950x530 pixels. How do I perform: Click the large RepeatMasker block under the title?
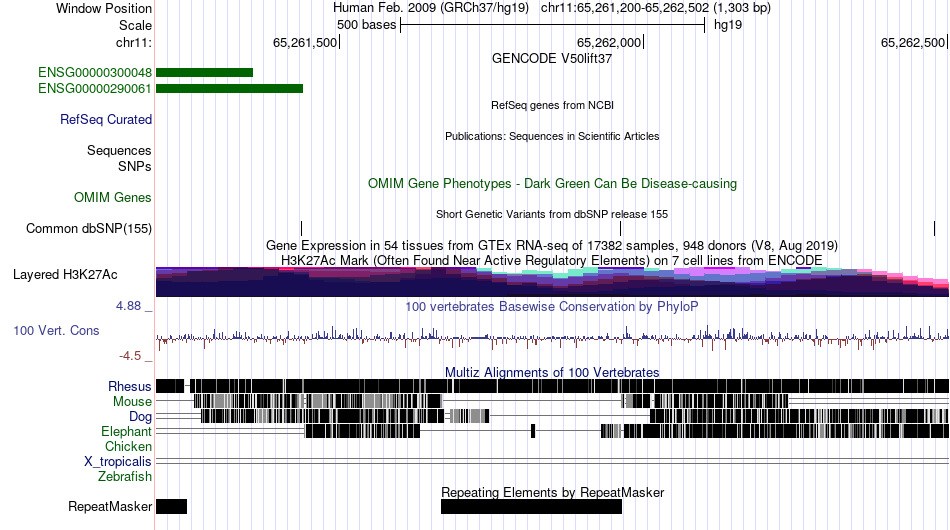pyautogui.click(x=531, y=507)
